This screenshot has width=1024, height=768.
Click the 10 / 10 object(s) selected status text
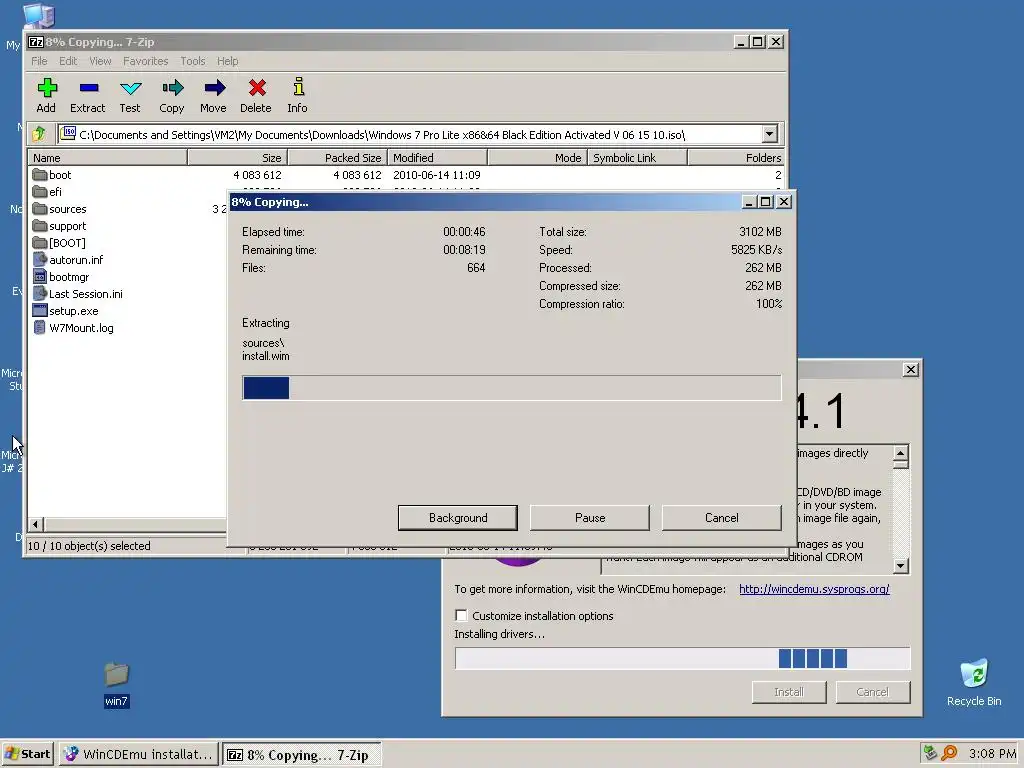tap(89, 545)
